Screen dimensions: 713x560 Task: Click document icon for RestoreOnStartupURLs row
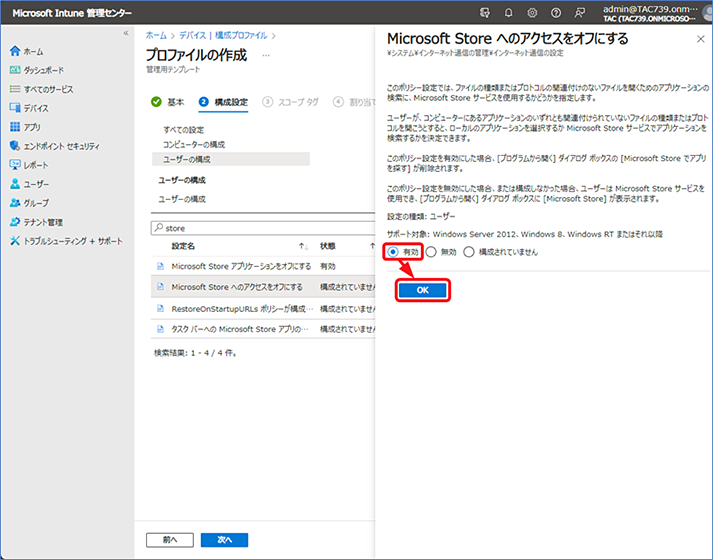[160, 308]
